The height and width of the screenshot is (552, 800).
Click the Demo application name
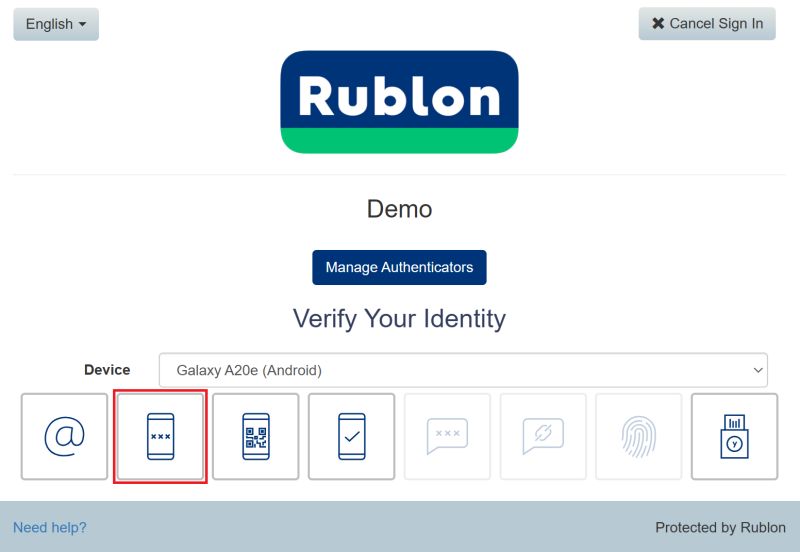pos(399,209)
